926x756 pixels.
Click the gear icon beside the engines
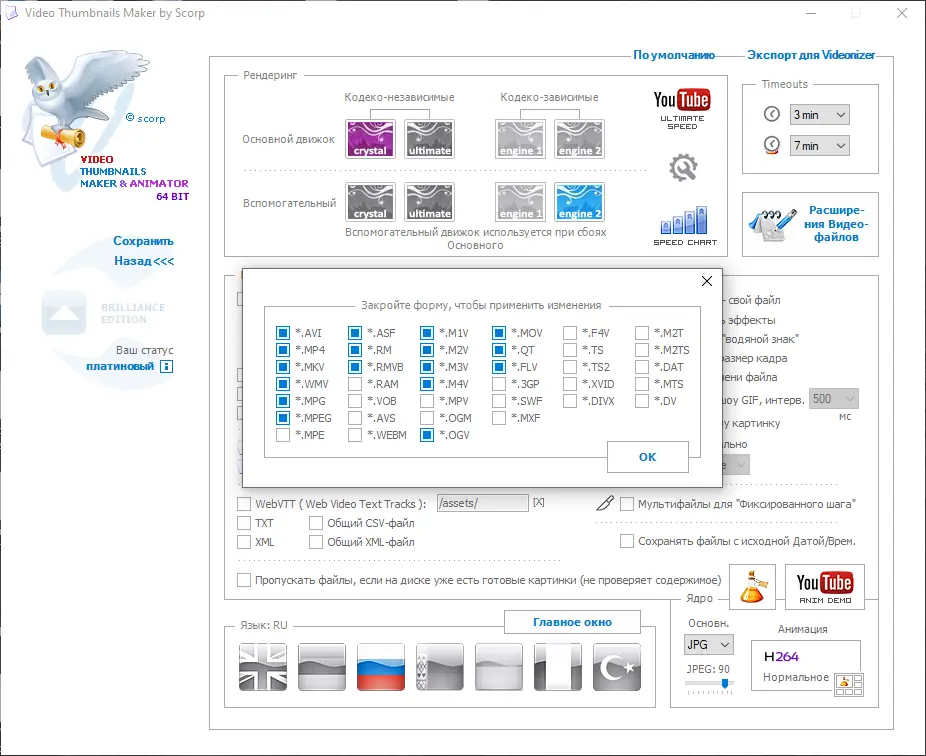[684, 168]
